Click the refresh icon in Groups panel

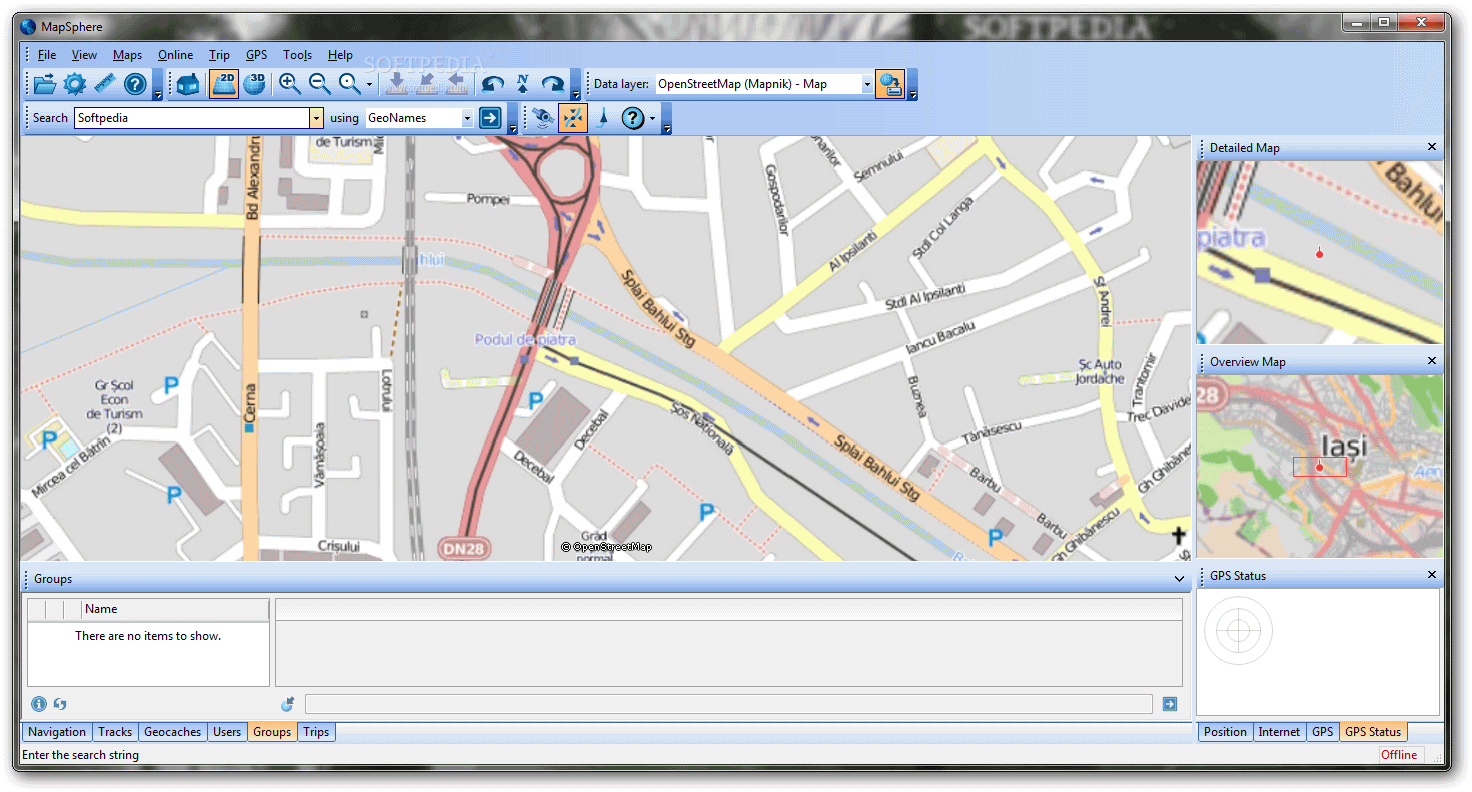[x=60, y=704]
